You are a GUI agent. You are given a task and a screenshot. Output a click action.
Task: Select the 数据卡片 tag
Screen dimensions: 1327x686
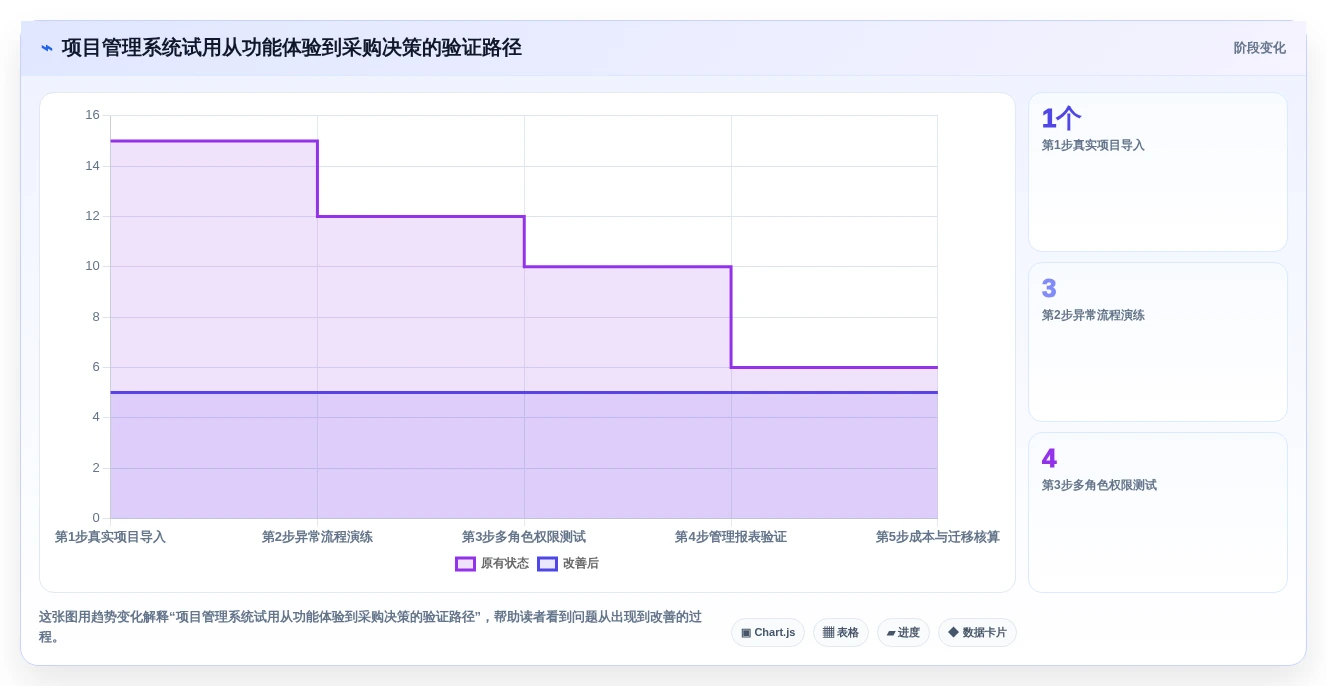977,633
